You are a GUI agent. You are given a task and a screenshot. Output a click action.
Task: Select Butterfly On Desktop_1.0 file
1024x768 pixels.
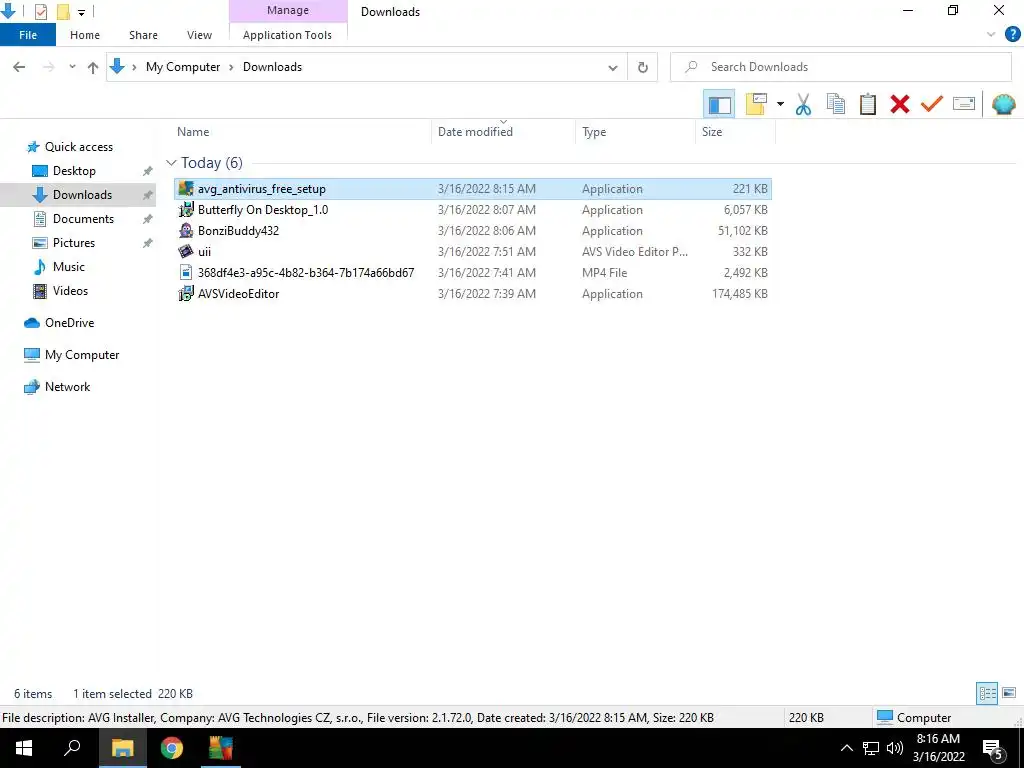click(473, 210)
